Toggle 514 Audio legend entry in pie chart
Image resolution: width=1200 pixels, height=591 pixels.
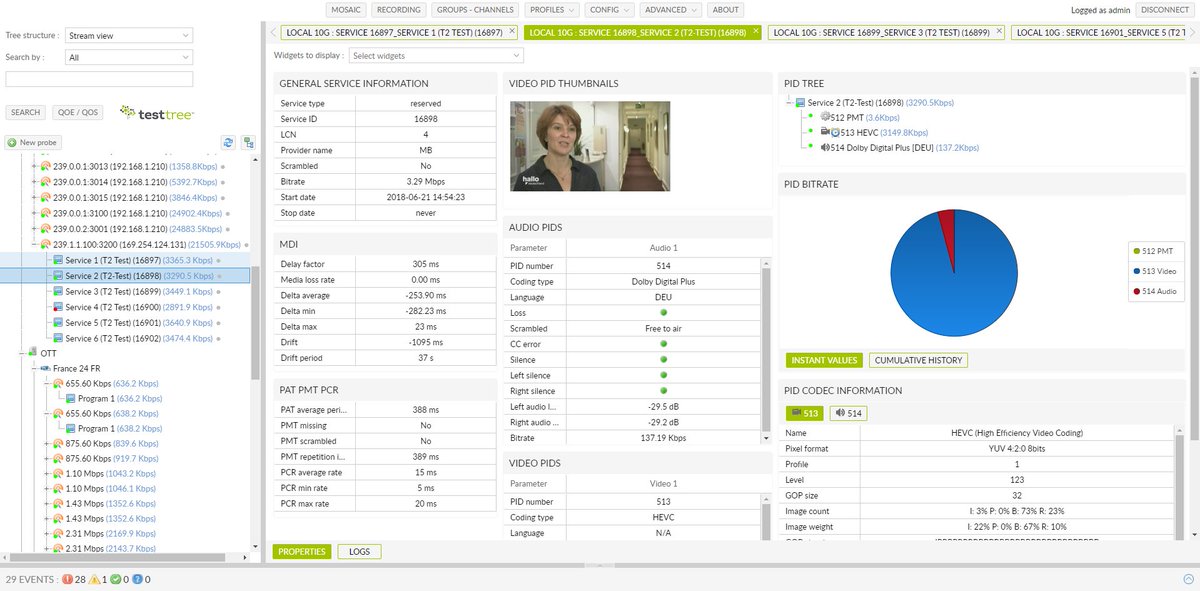tap(1156, 292)
